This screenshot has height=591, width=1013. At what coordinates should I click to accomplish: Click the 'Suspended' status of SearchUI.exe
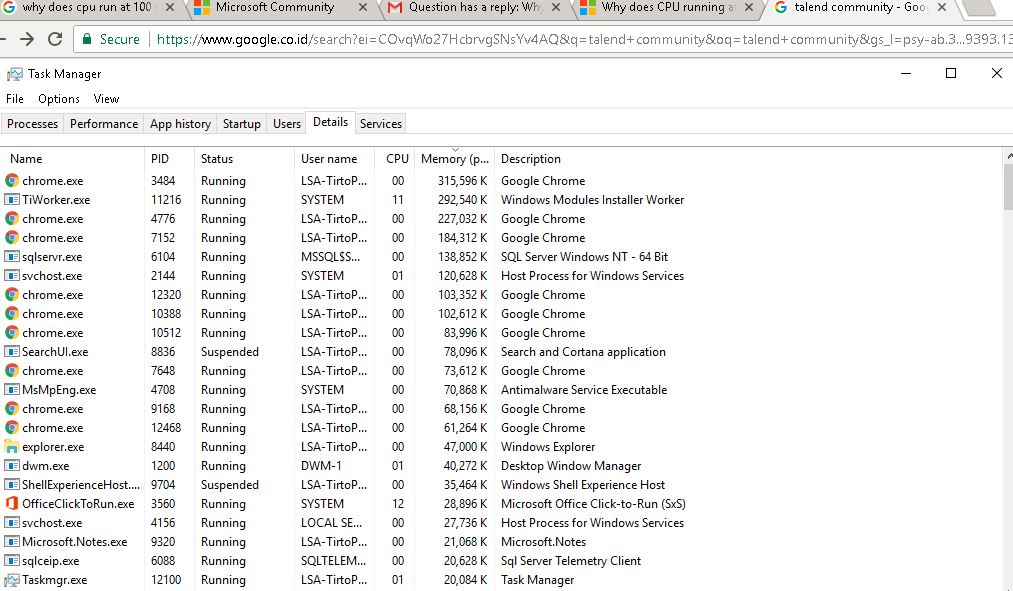point(229,352)
